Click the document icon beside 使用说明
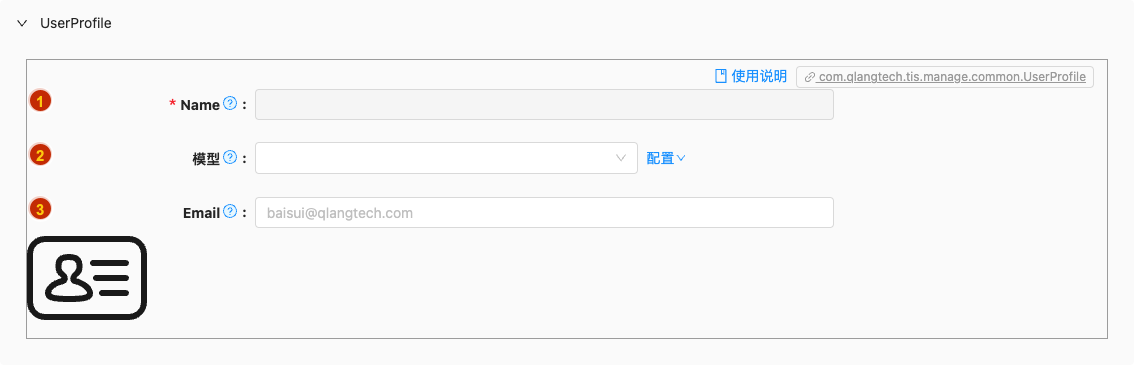 (x=720, y=77)
